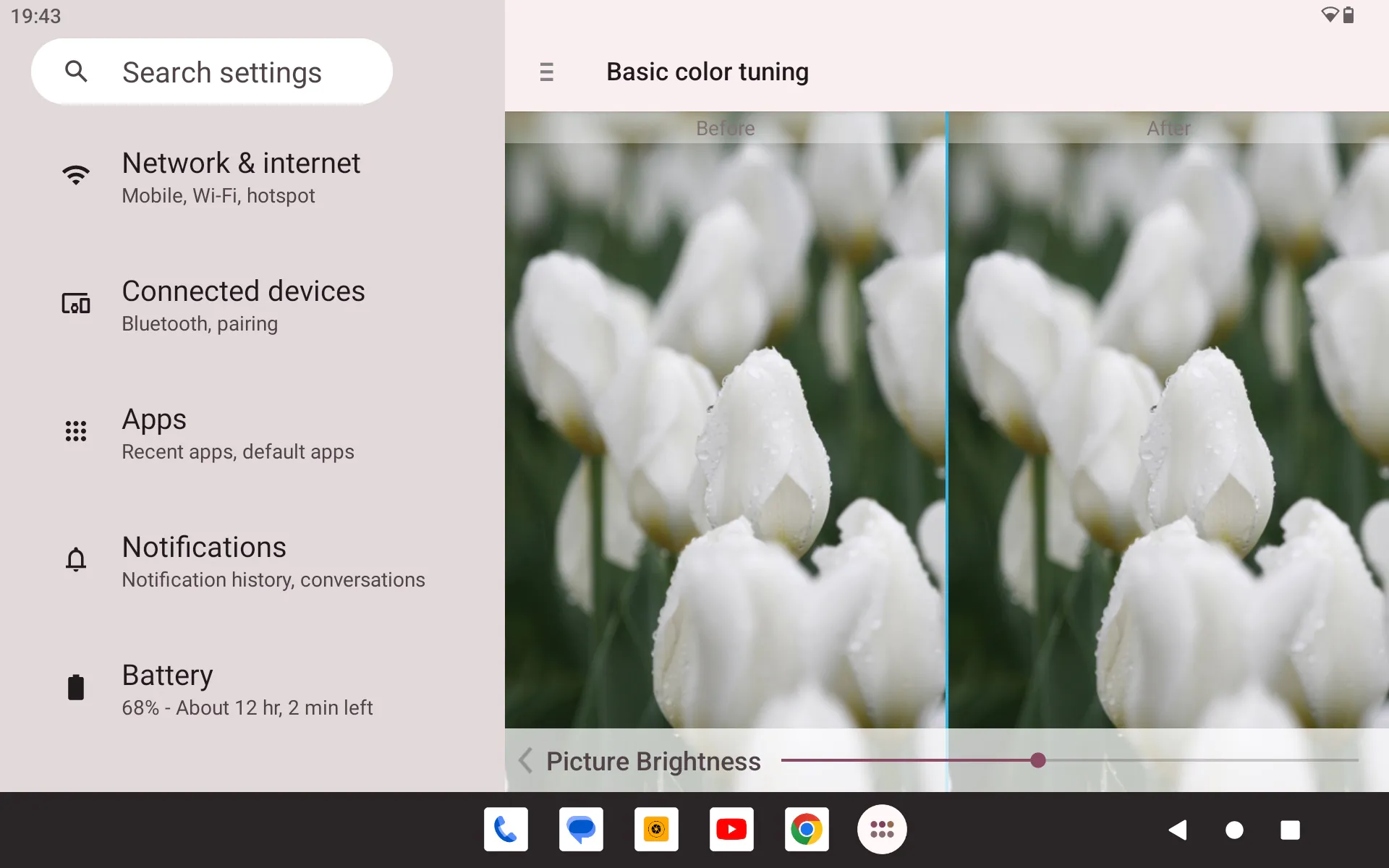Click the 19:43 clock in status bar
1389x868 pixels.
36,16
